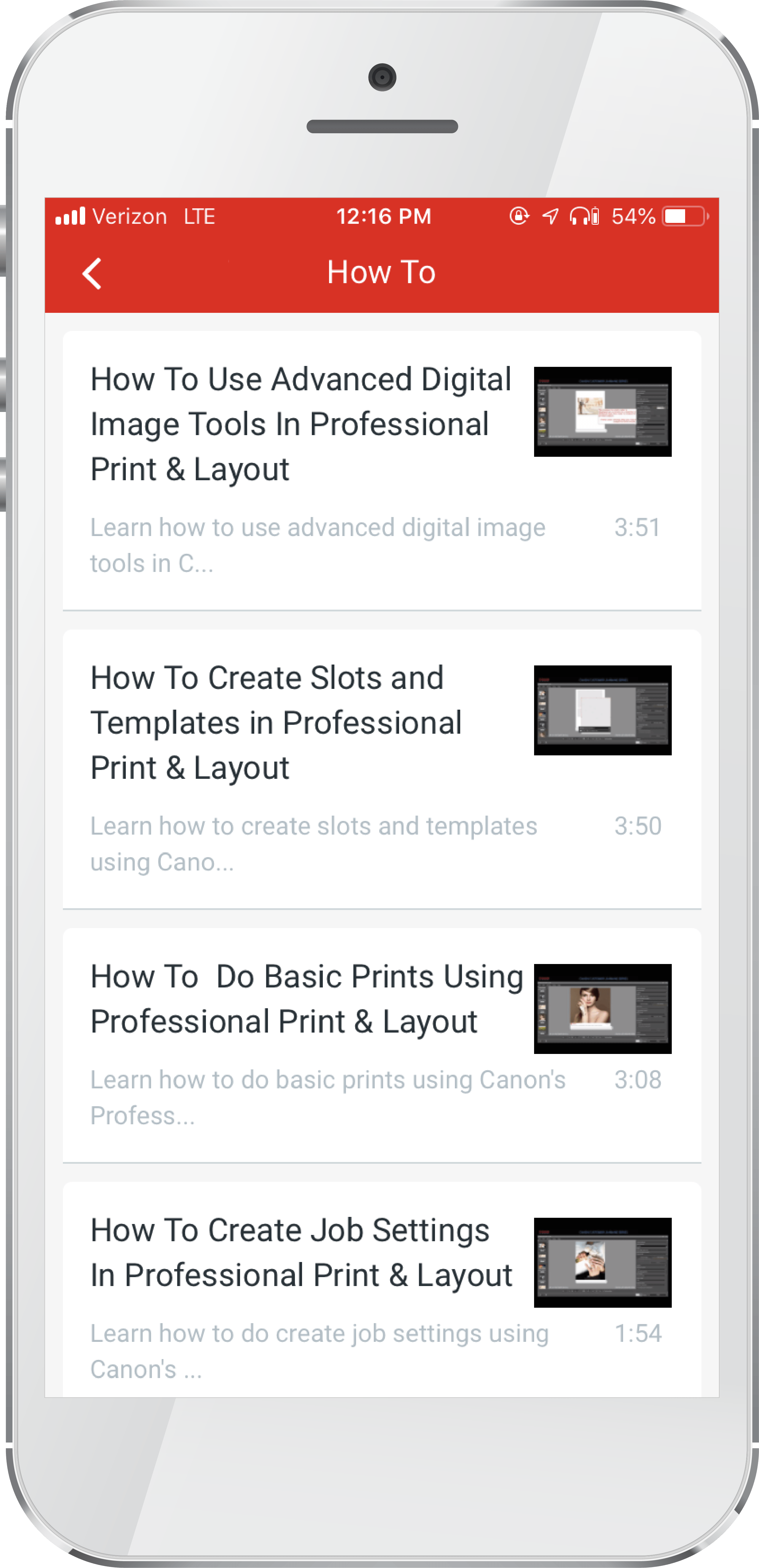Viewport: 759px width, 1568px height.
Task: Tap the rotation lock status icon
Action: click(x=519, y=216)
